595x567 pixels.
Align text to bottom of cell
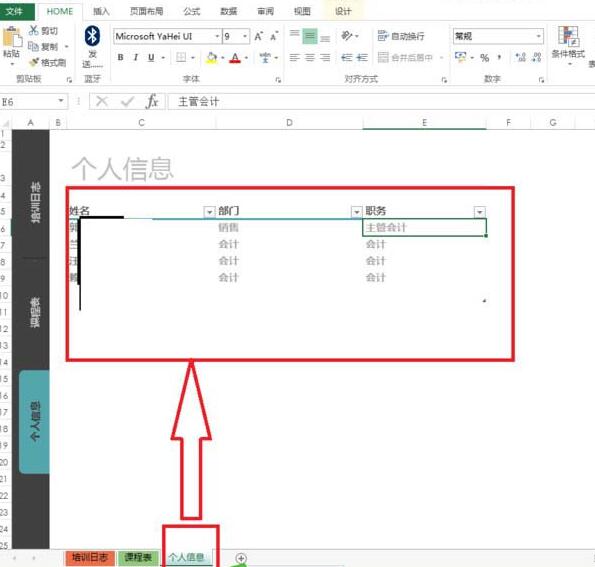[x=325, y=38]
